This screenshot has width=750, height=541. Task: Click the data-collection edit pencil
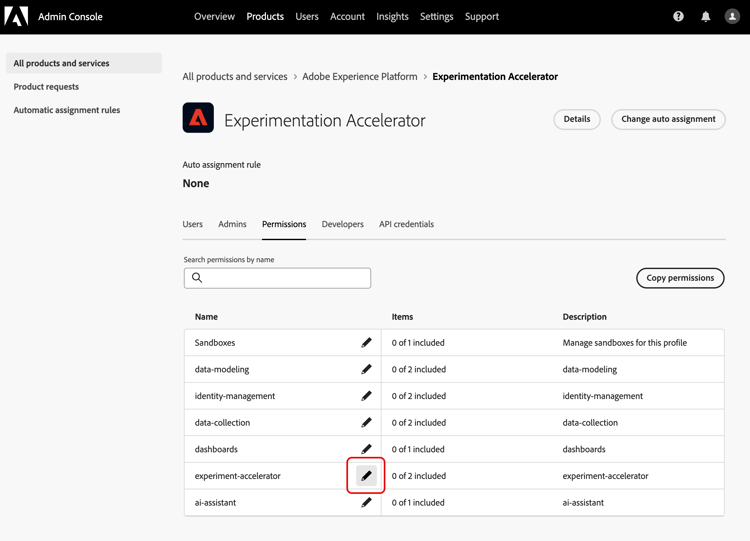point(366,422)
